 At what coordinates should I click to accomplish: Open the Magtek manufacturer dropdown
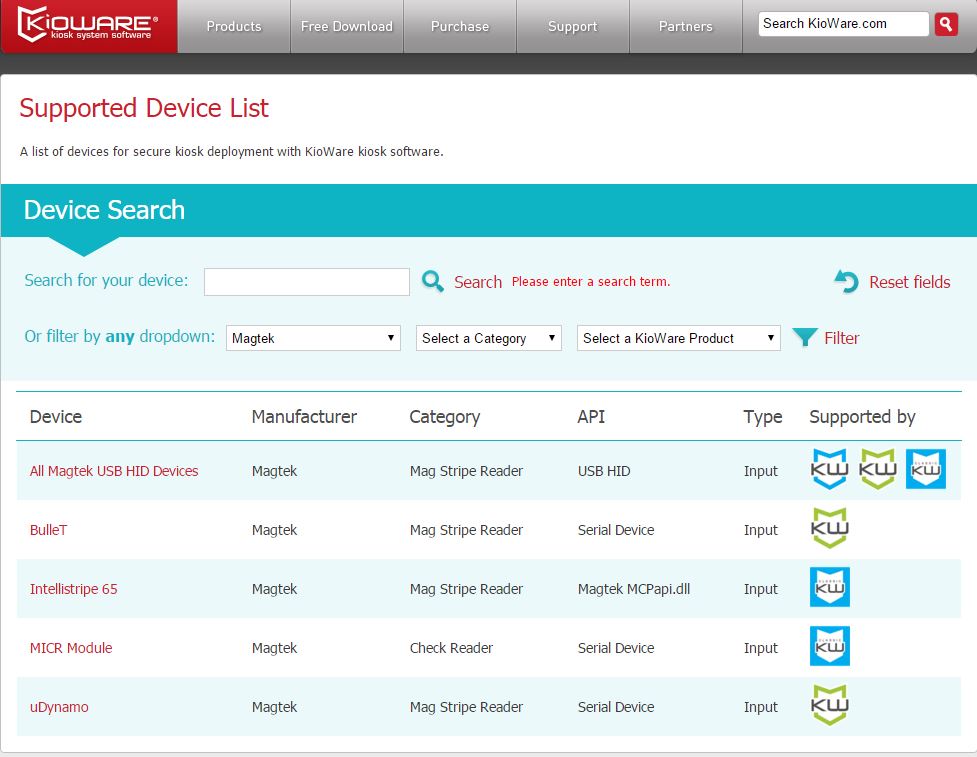click(x=313, y=338)
